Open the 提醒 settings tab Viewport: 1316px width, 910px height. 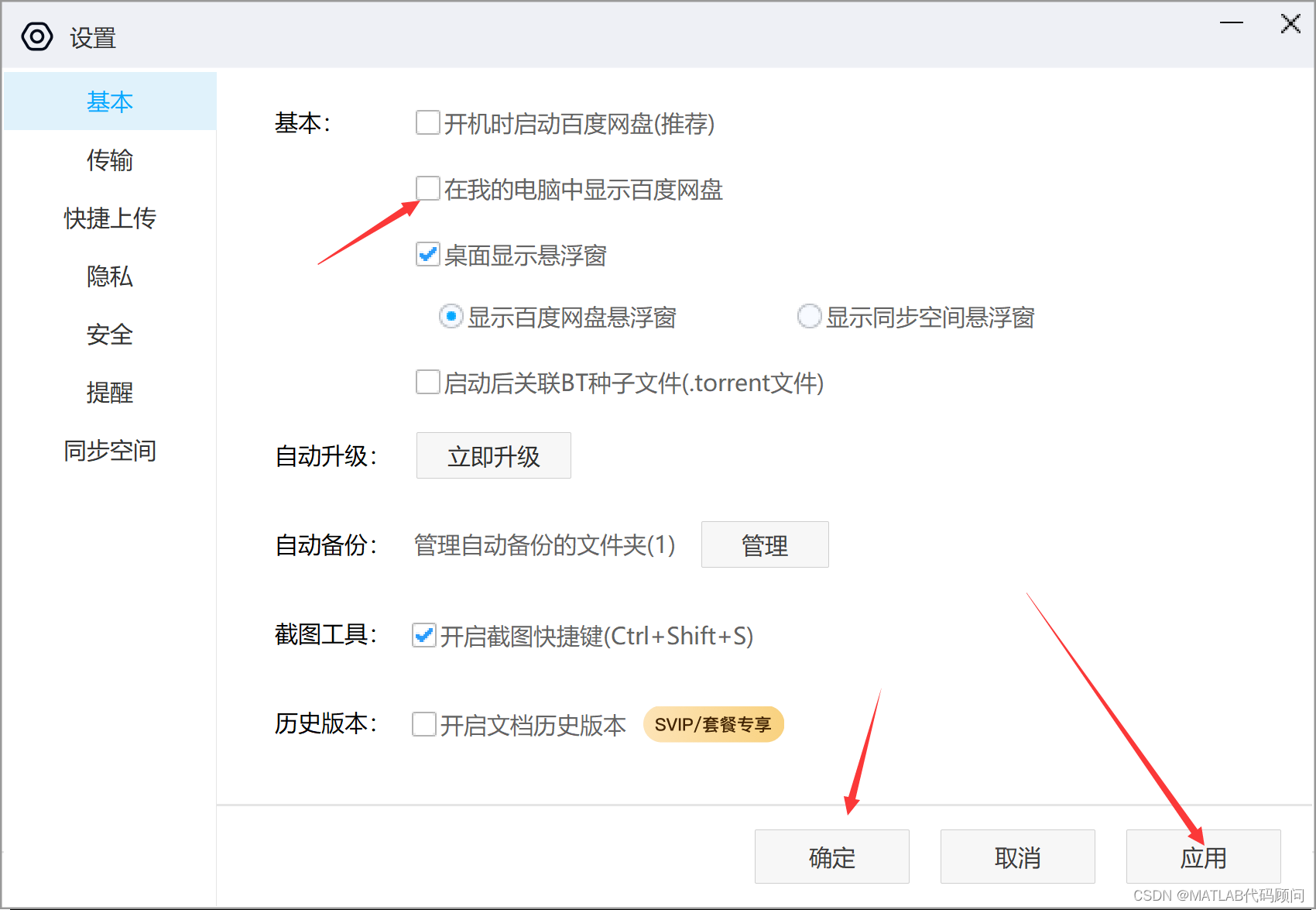[x=110, y=392]
